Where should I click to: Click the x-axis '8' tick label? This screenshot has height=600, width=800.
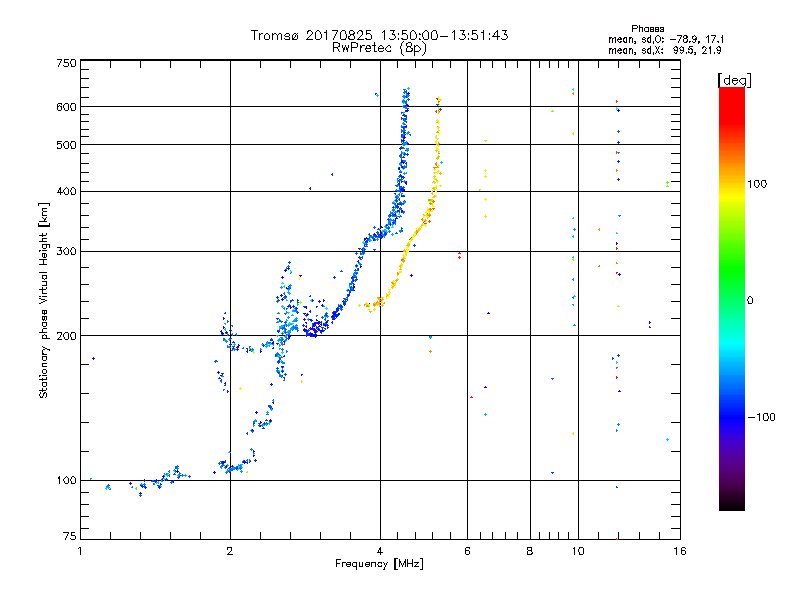pos(530,551)
